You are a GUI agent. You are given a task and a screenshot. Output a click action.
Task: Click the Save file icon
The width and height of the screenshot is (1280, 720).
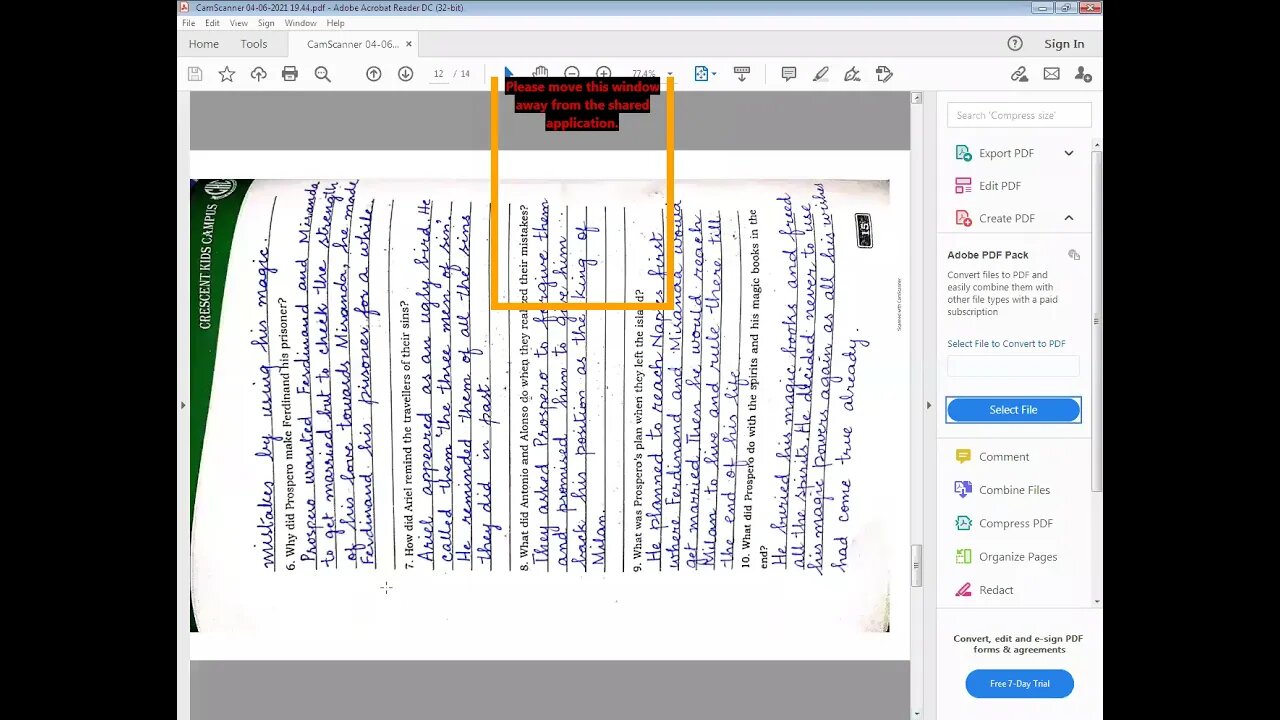tap(195, 74)
